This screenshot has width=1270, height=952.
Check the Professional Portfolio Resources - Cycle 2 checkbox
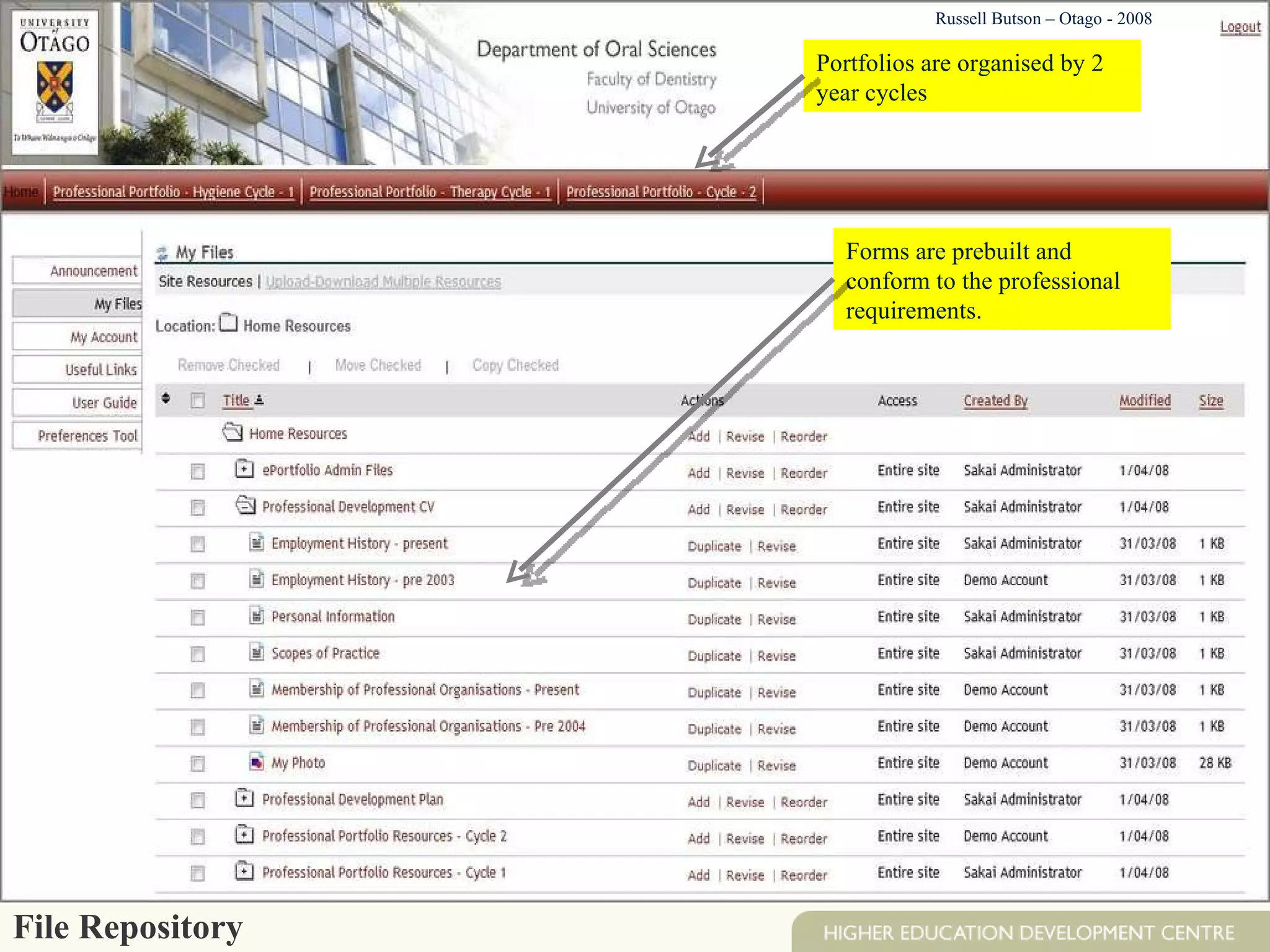198,837
